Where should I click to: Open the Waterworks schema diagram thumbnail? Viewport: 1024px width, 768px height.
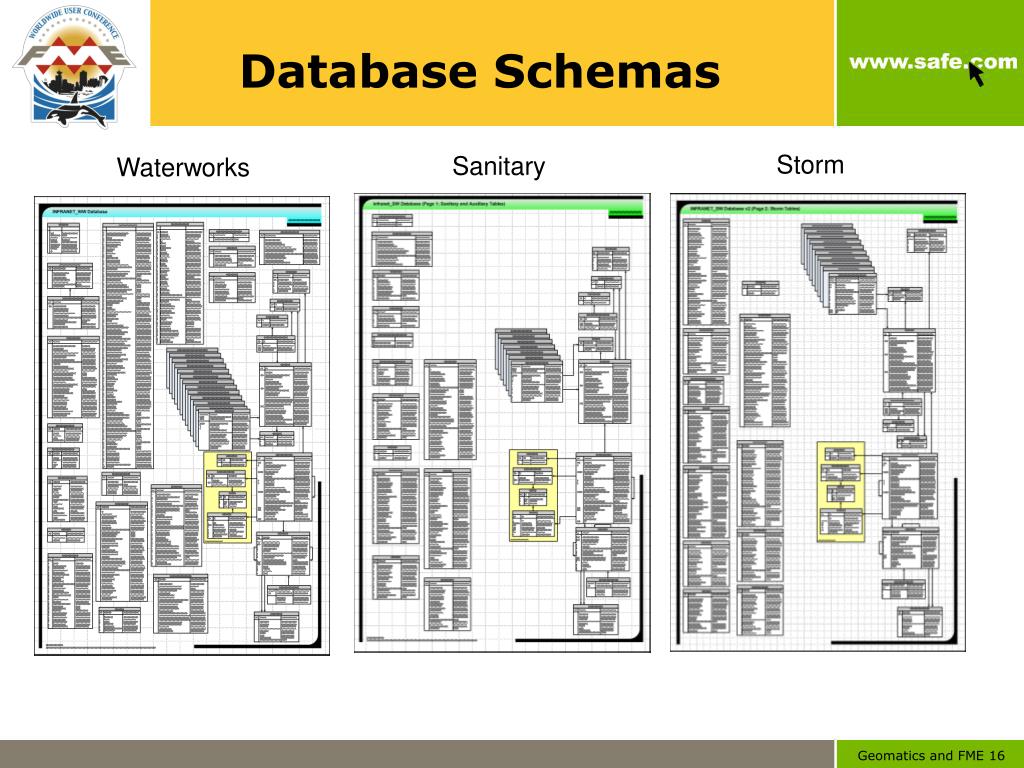coord(182,425)
